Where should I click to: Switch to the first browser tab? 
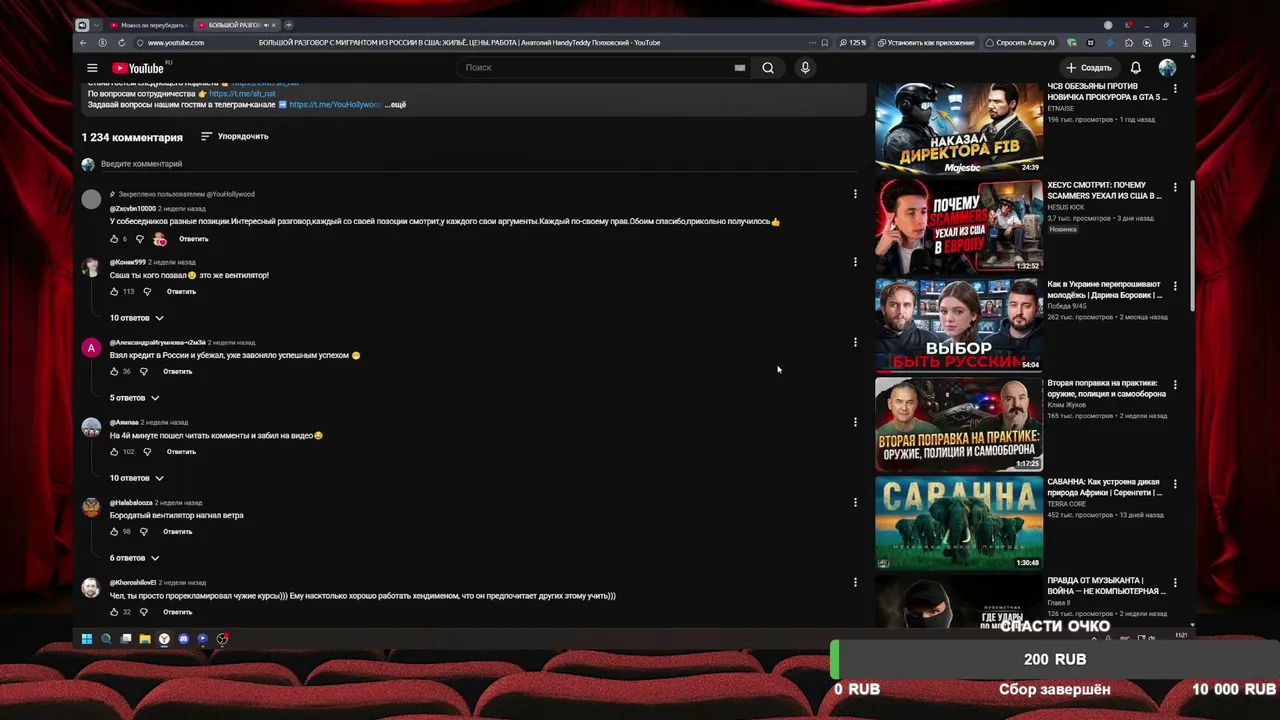click(x=149, y=25)
